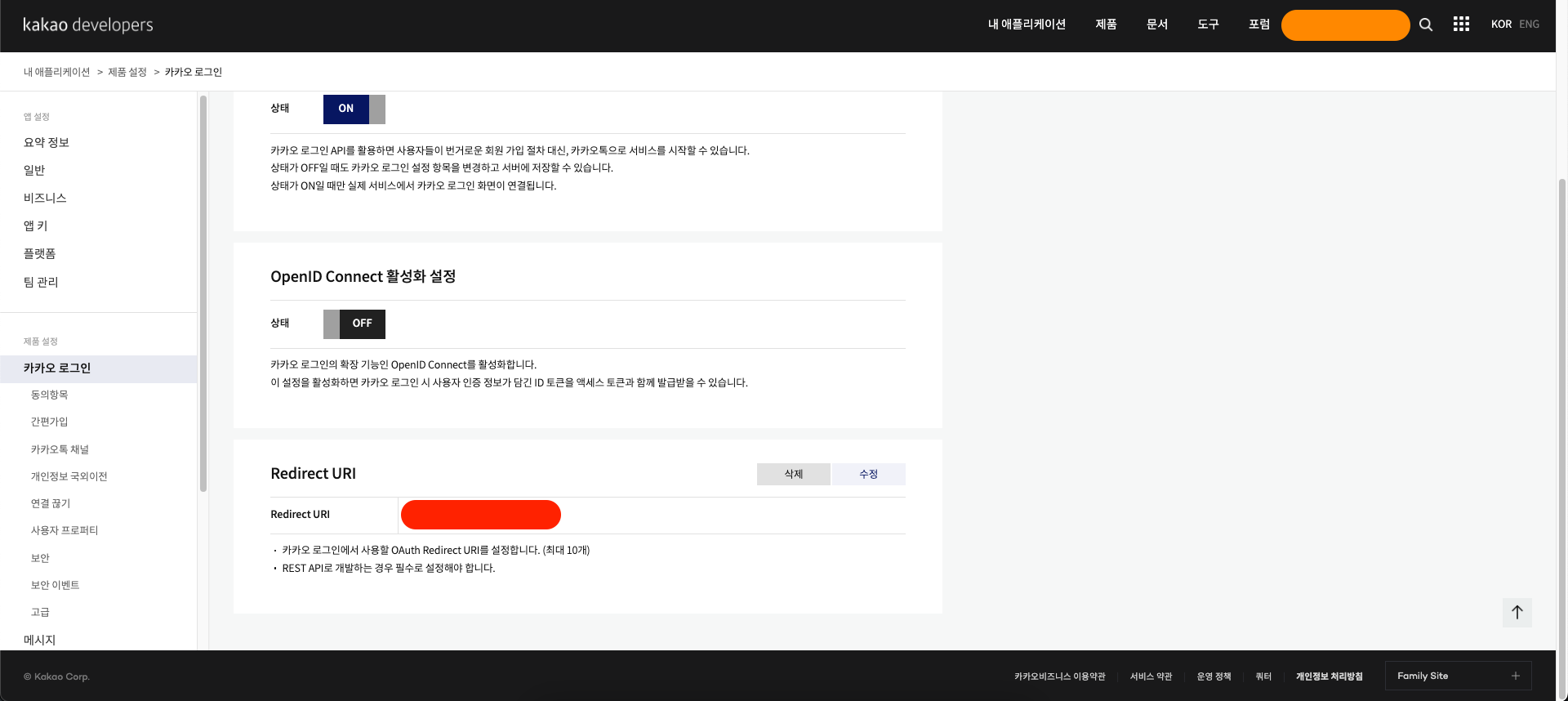1568x701 pixels.
Task: Click the scroll-to-top arrow button
Action: (x=1517, y=612)
